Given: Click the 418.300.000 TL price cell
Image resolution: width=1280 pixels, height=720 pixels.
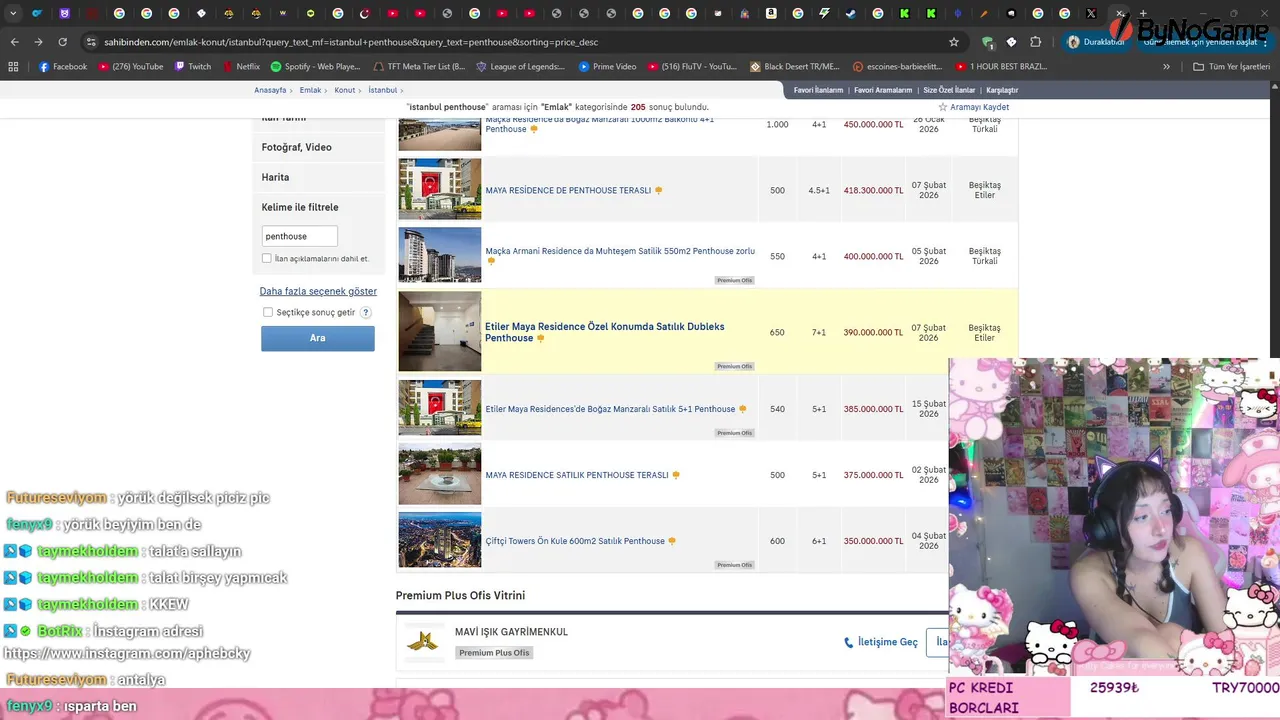Looking at the screenshot, I should pyautogui.click(x=873, y=190).
